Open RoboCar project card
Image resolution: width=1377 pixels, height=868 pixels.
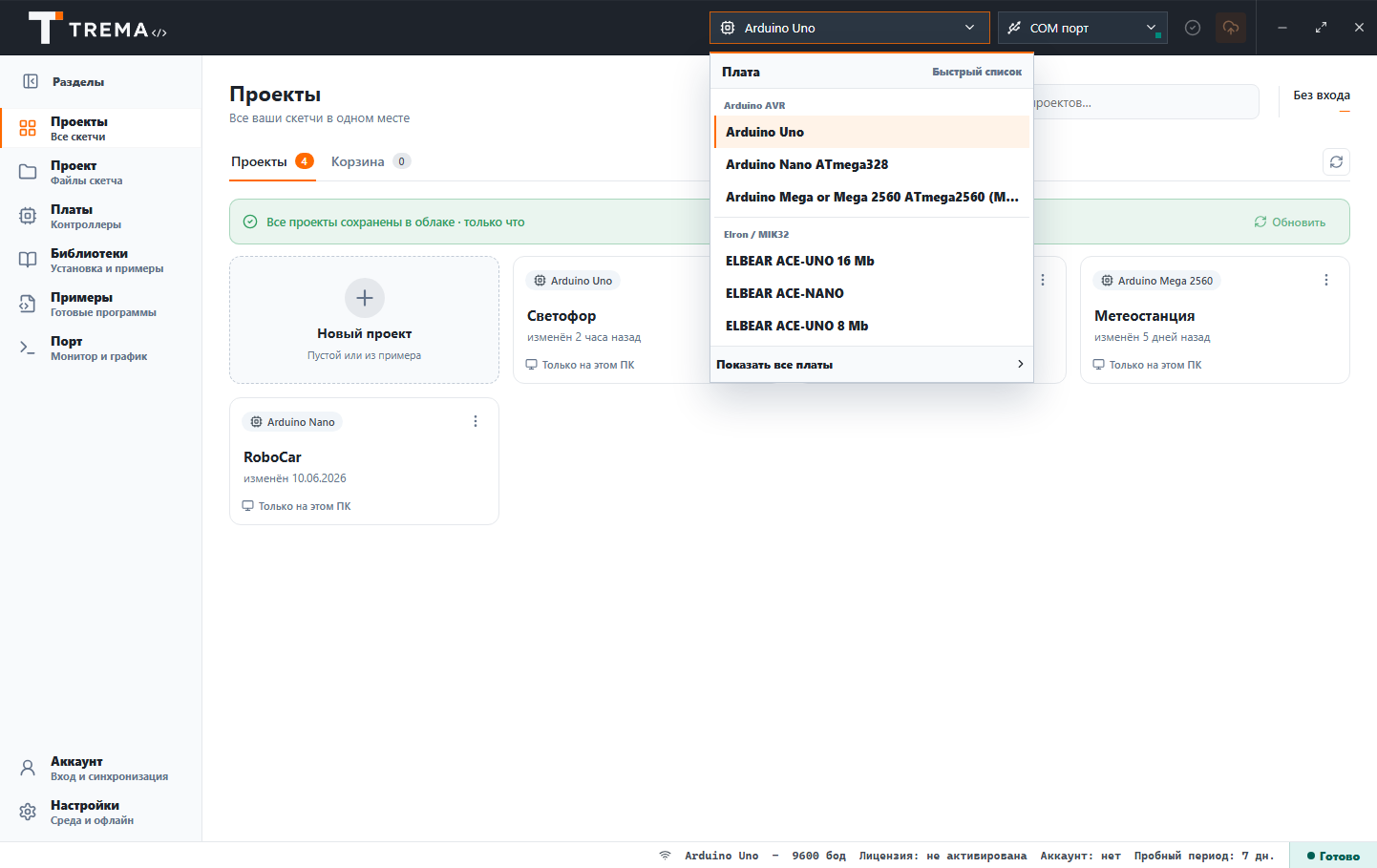[x=364, y=461]
